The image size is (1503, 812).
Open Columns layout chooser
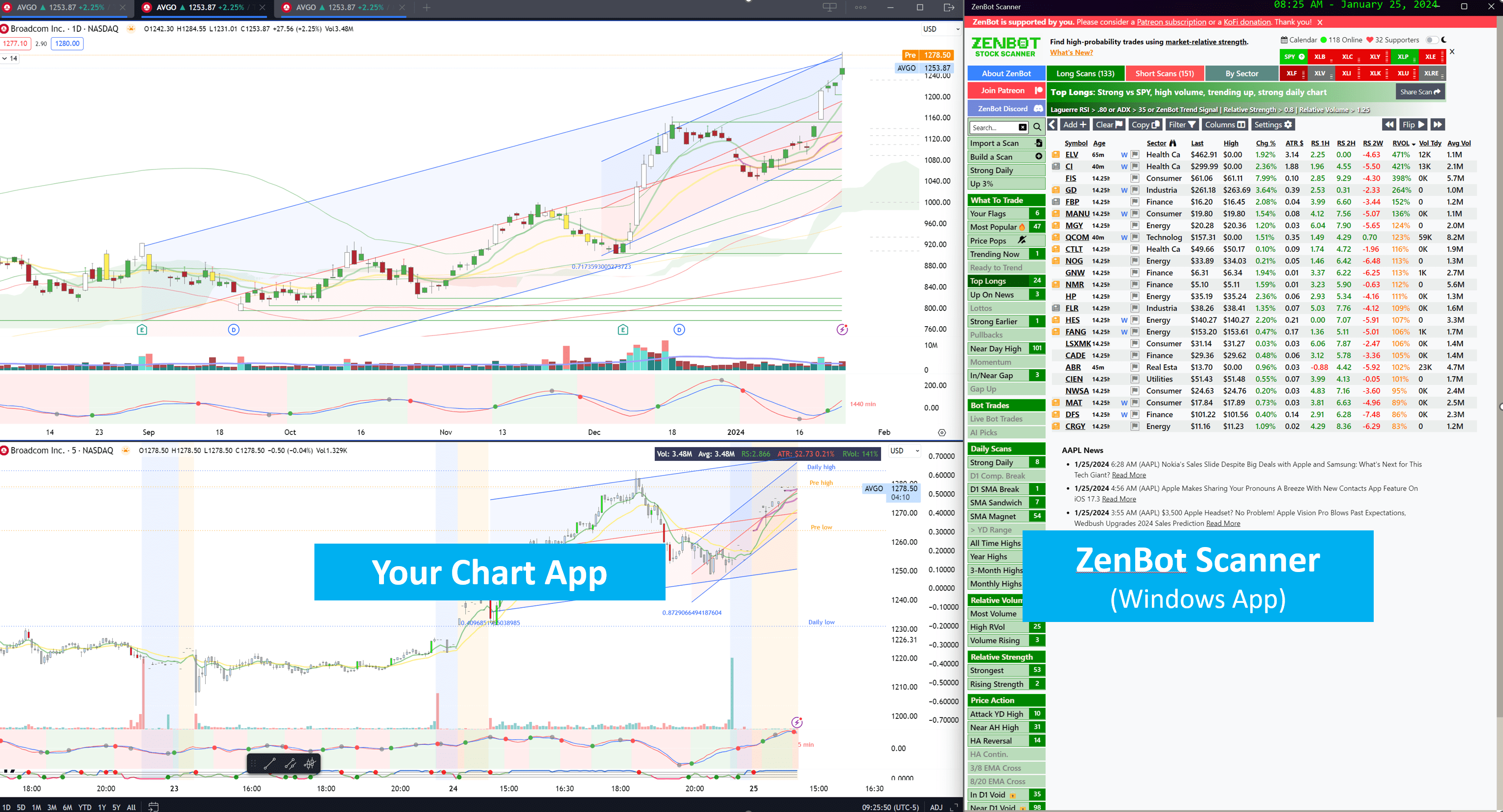click(x=1225, y=124)
